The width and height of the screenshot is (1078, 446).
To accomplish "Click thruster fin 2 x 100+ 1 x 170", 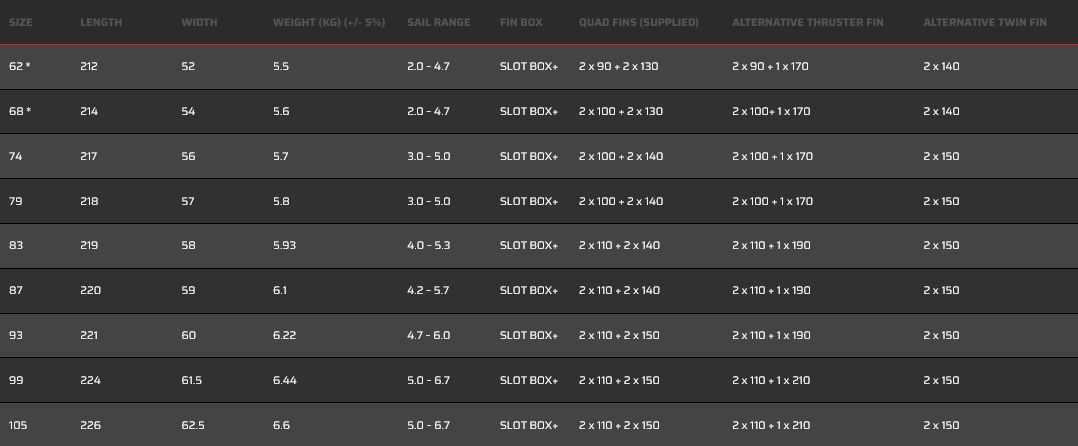I will coord(770,111).
